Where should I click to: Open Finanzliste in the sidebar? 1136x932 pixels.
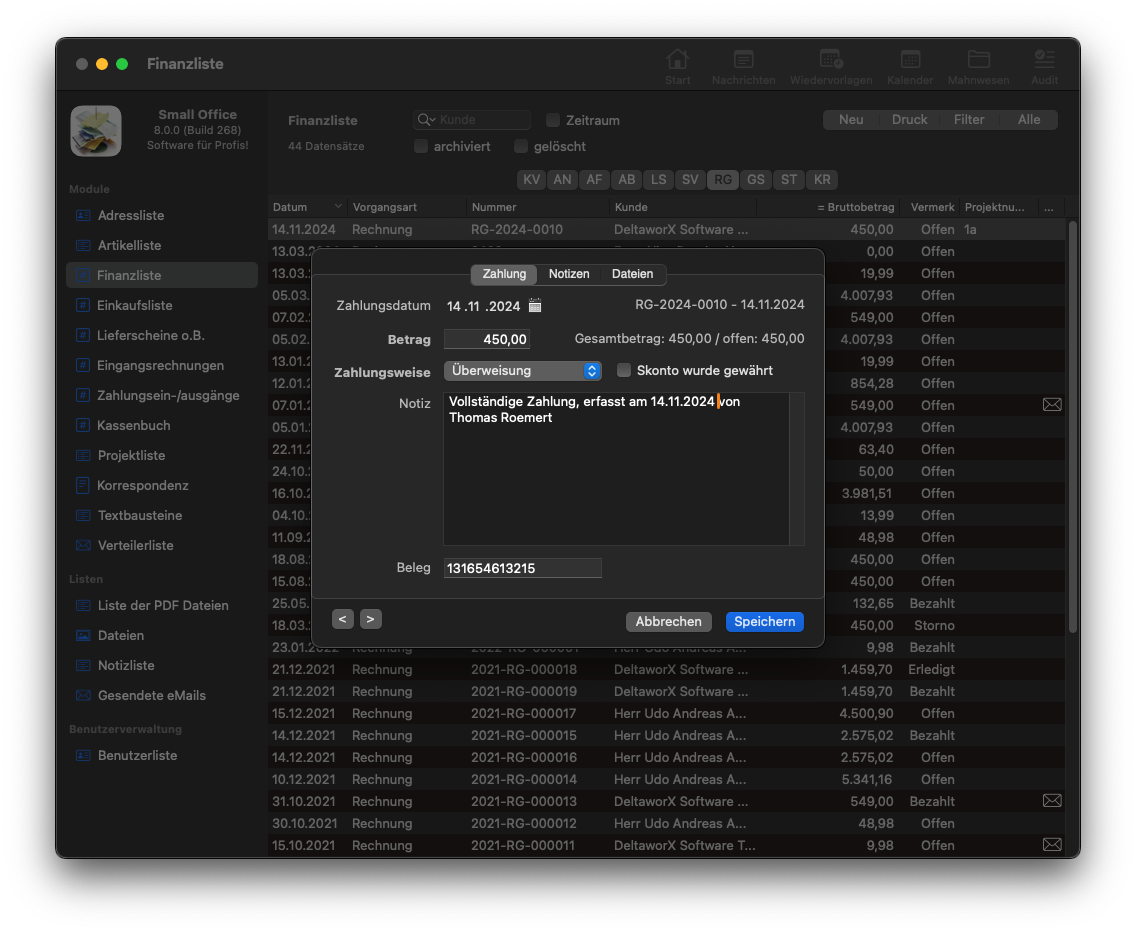tap(162, 275)
